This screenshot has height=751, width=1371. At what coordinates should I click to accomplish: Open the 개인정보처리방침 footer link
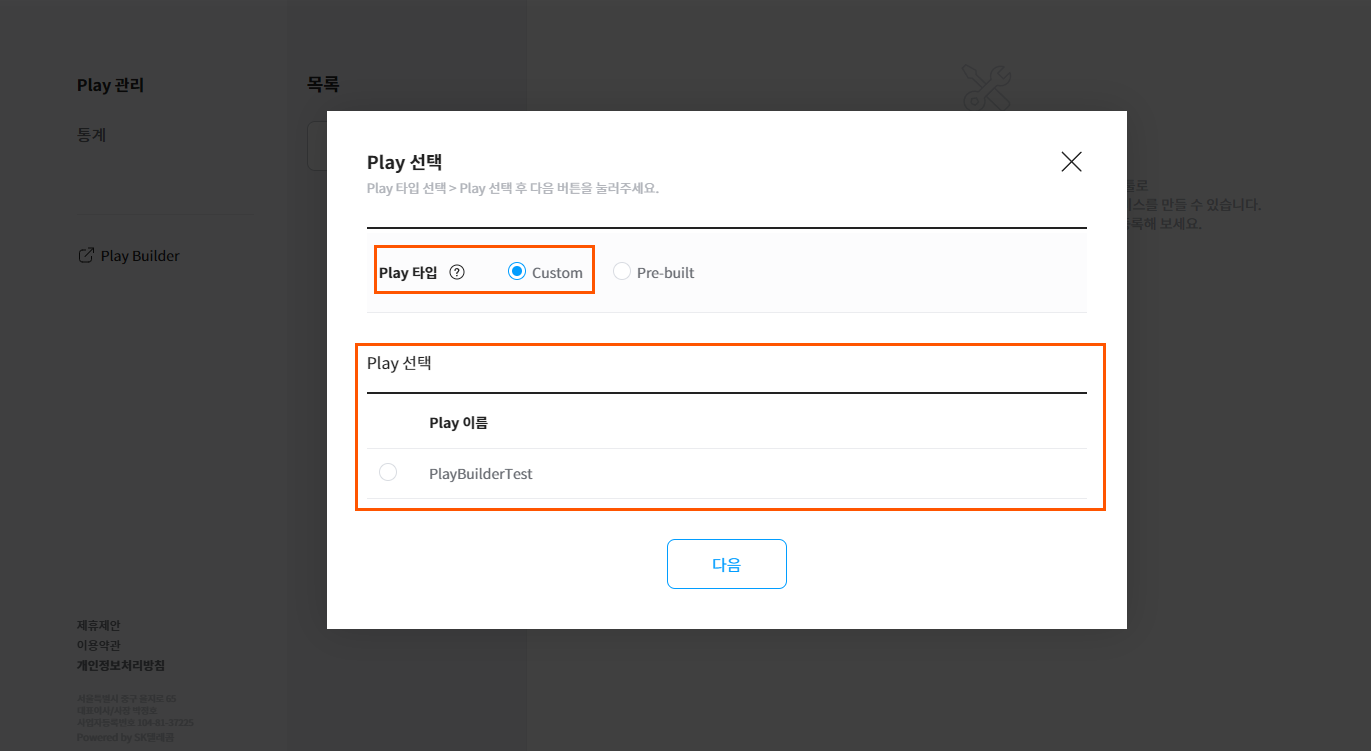point(121,665)
